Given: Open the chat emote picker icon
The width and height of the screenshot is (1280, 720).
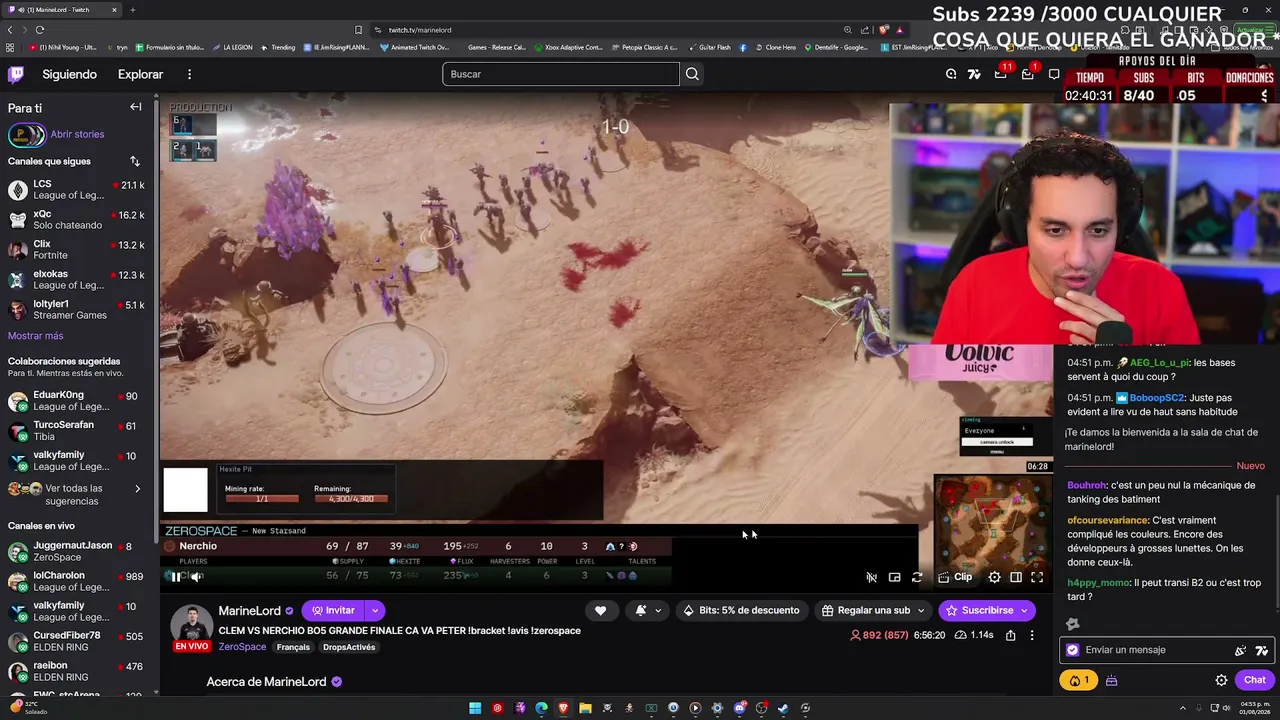Looking at the screenshot, I should [1241, 650].
